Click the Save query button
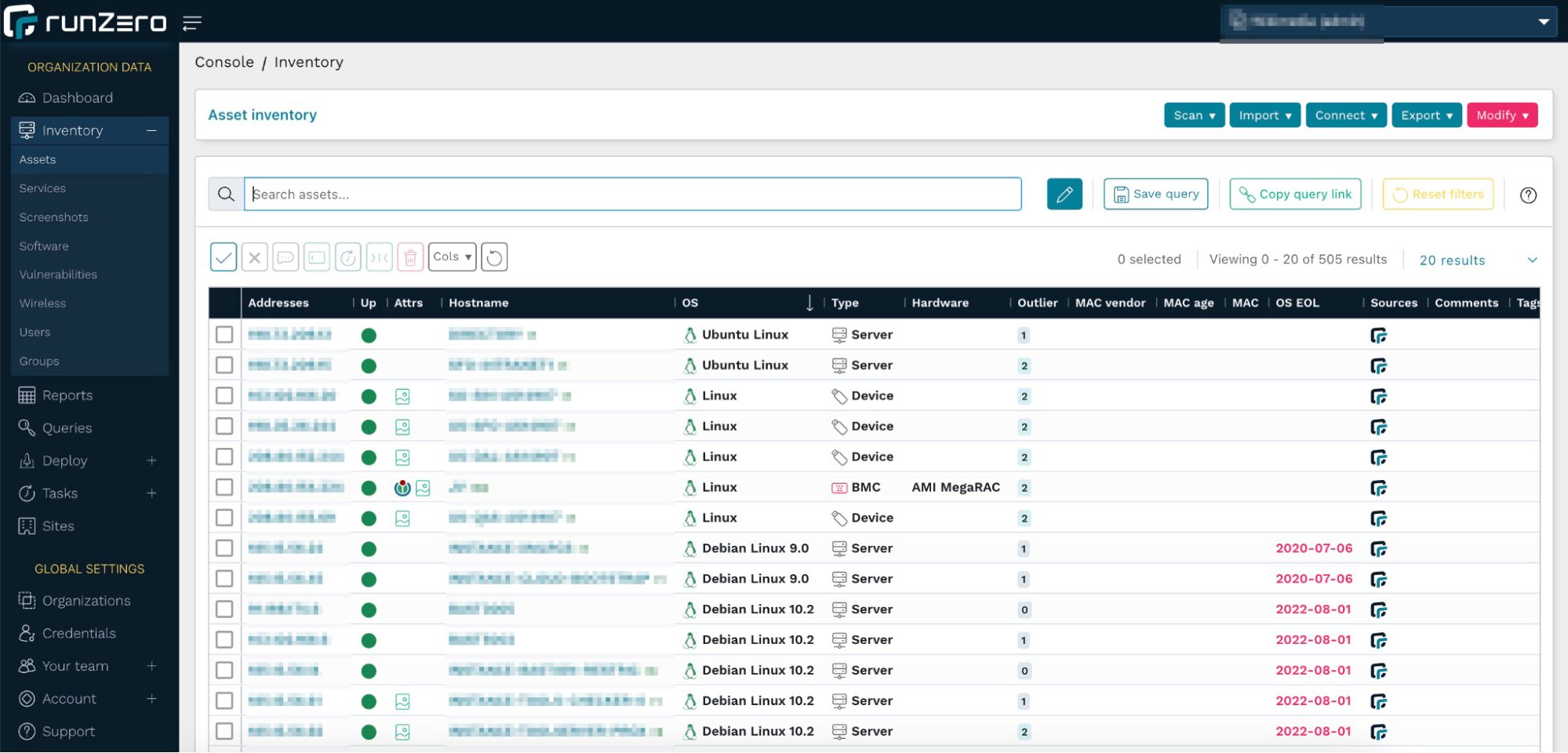1568x753 pixels. (1155, 195)
